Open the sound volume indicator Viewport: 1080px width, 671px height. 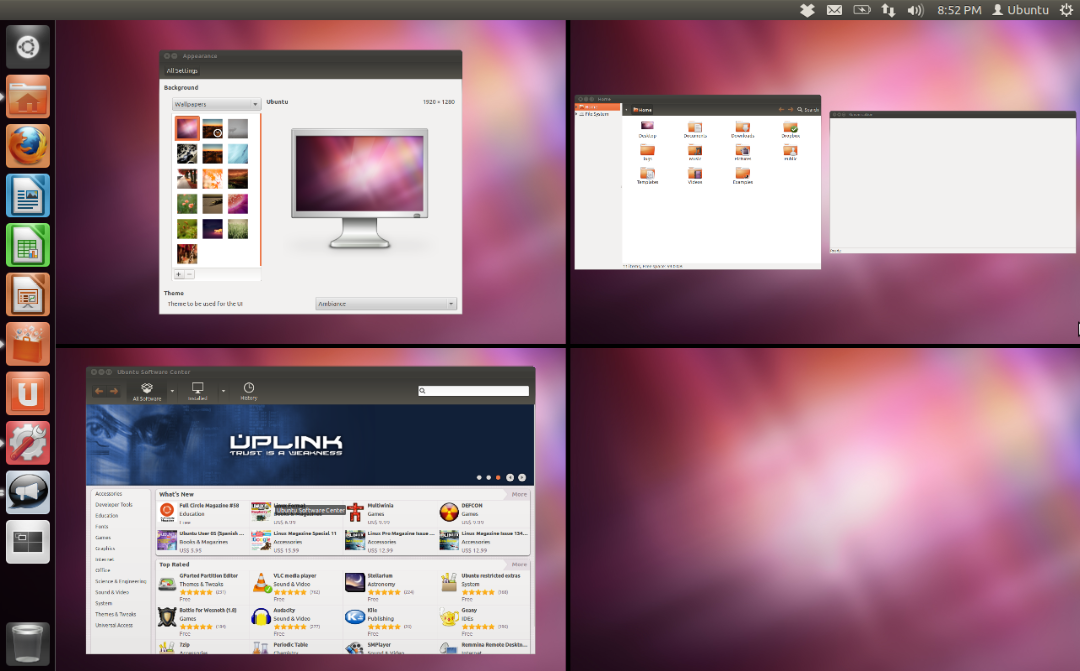tap(915, 10)
